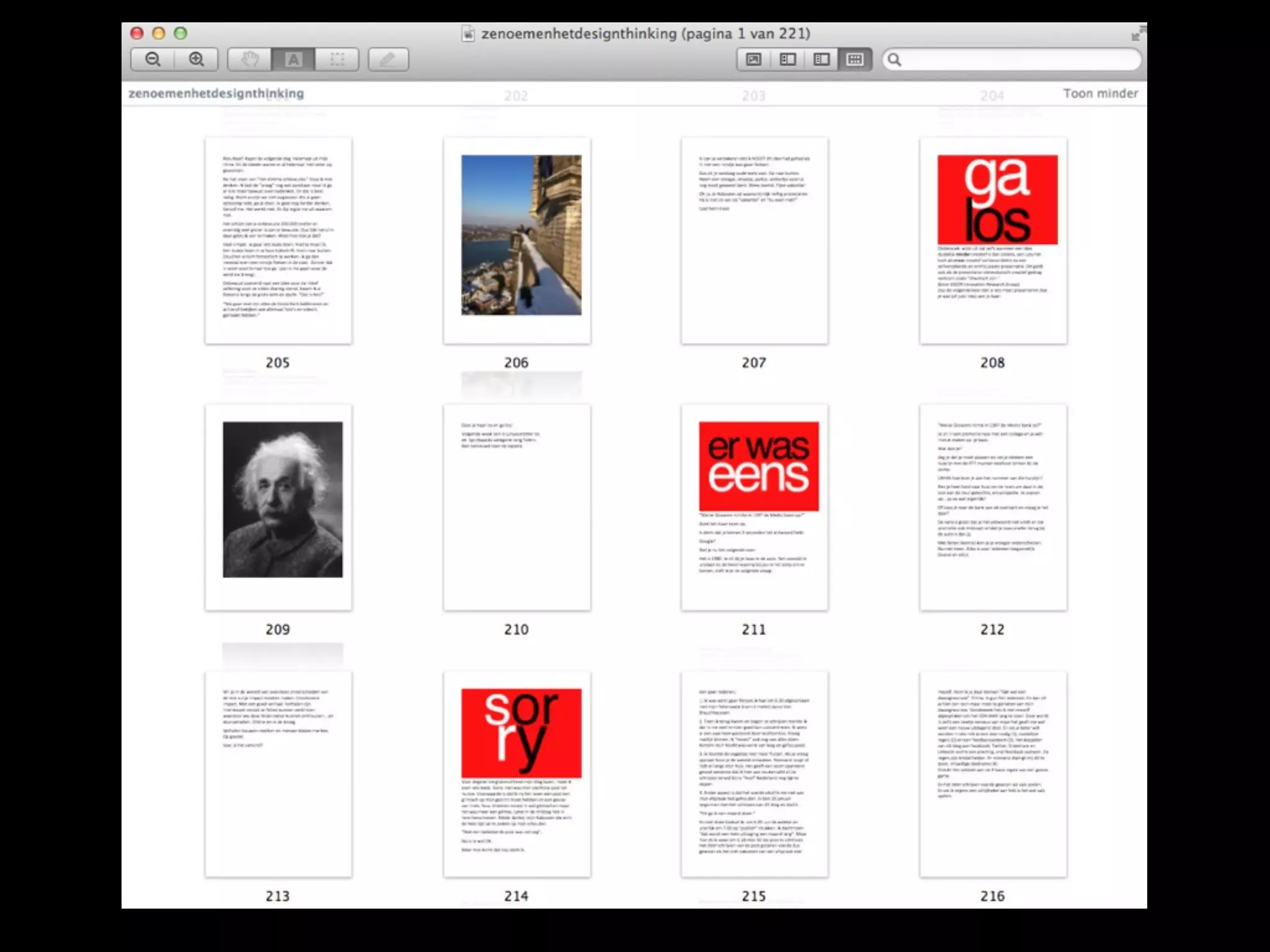Switch to table of contents view
Viewport: 1270px width, 952px height.
[822, 59]
